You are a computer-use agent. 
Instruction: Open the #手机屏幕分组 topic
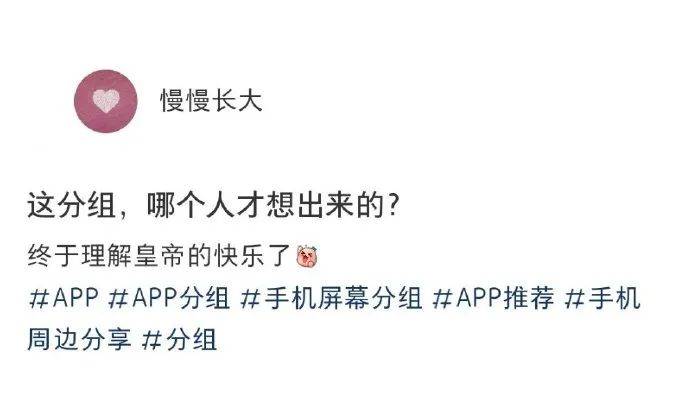pos(332,298)
